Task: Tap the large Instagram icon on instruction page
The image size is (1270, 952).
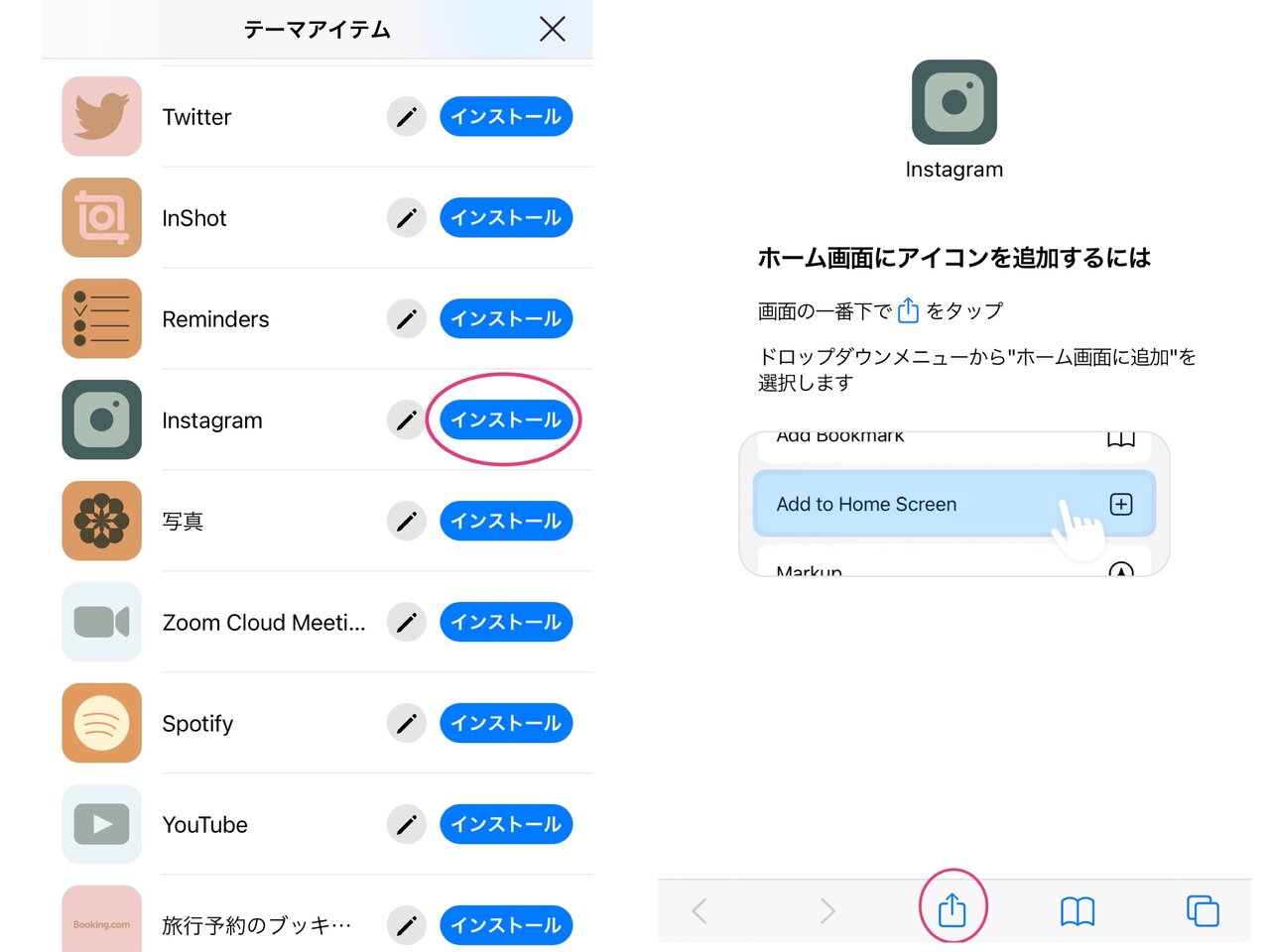Action: click(954, 102)
